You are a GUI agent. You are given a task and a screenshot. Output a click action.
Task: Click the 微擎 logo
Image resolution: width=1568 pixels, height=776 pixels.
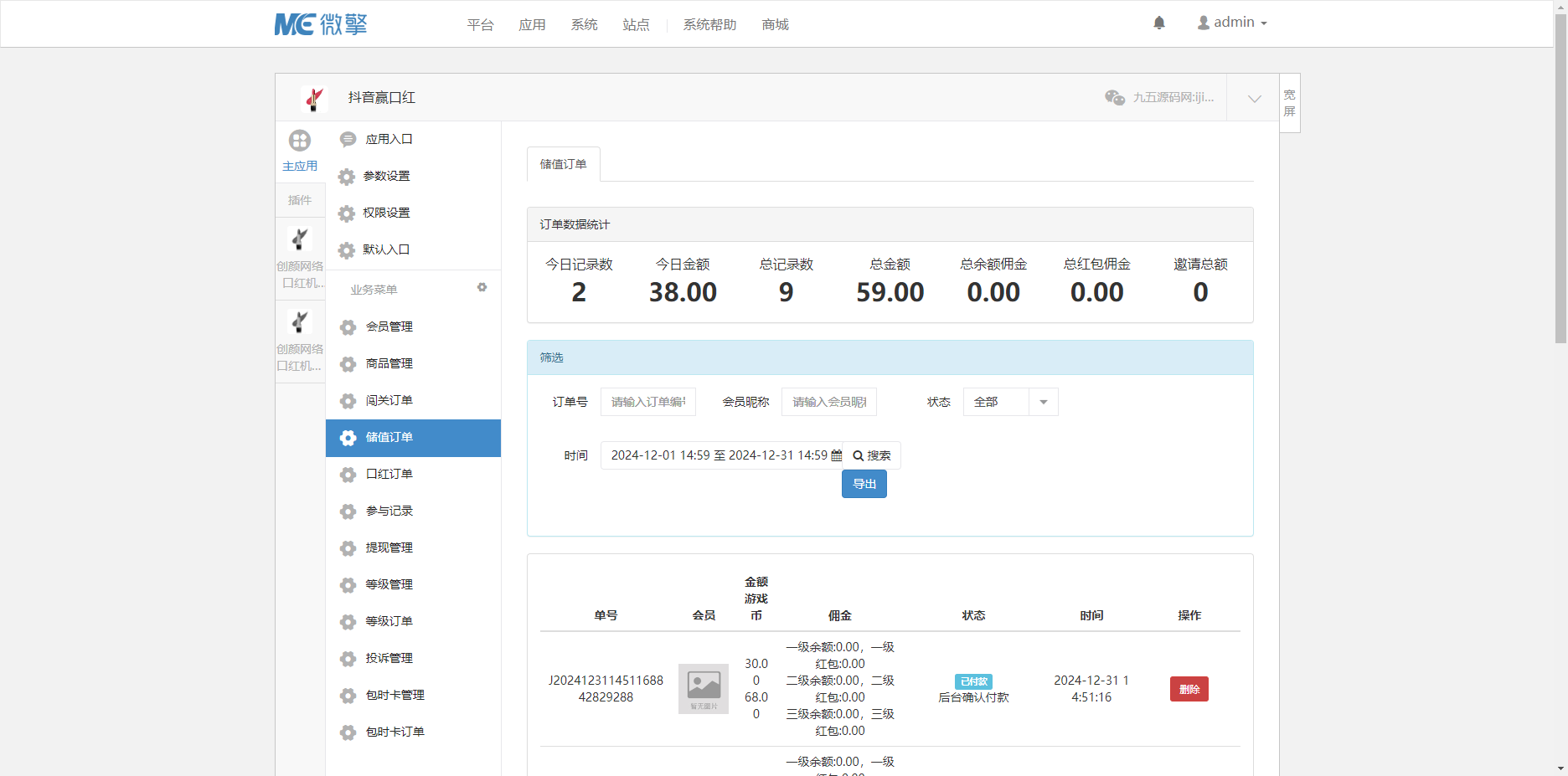(x=322, y=23)
